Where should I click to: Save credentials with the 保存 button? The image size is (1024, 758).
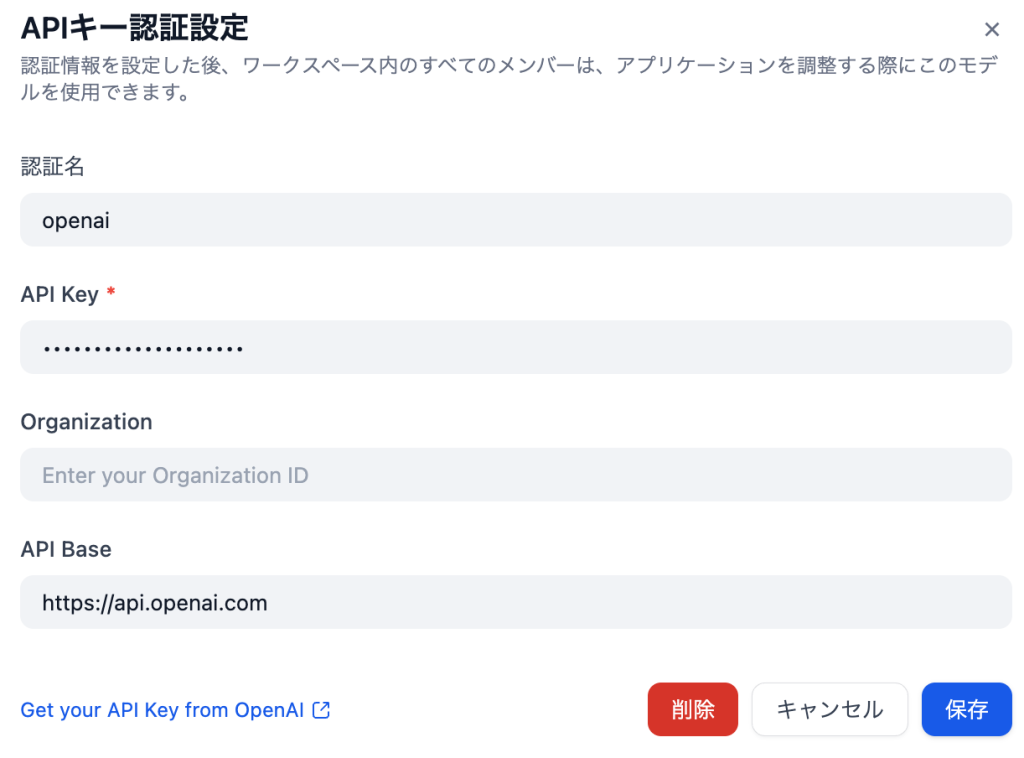click(966, 710)
